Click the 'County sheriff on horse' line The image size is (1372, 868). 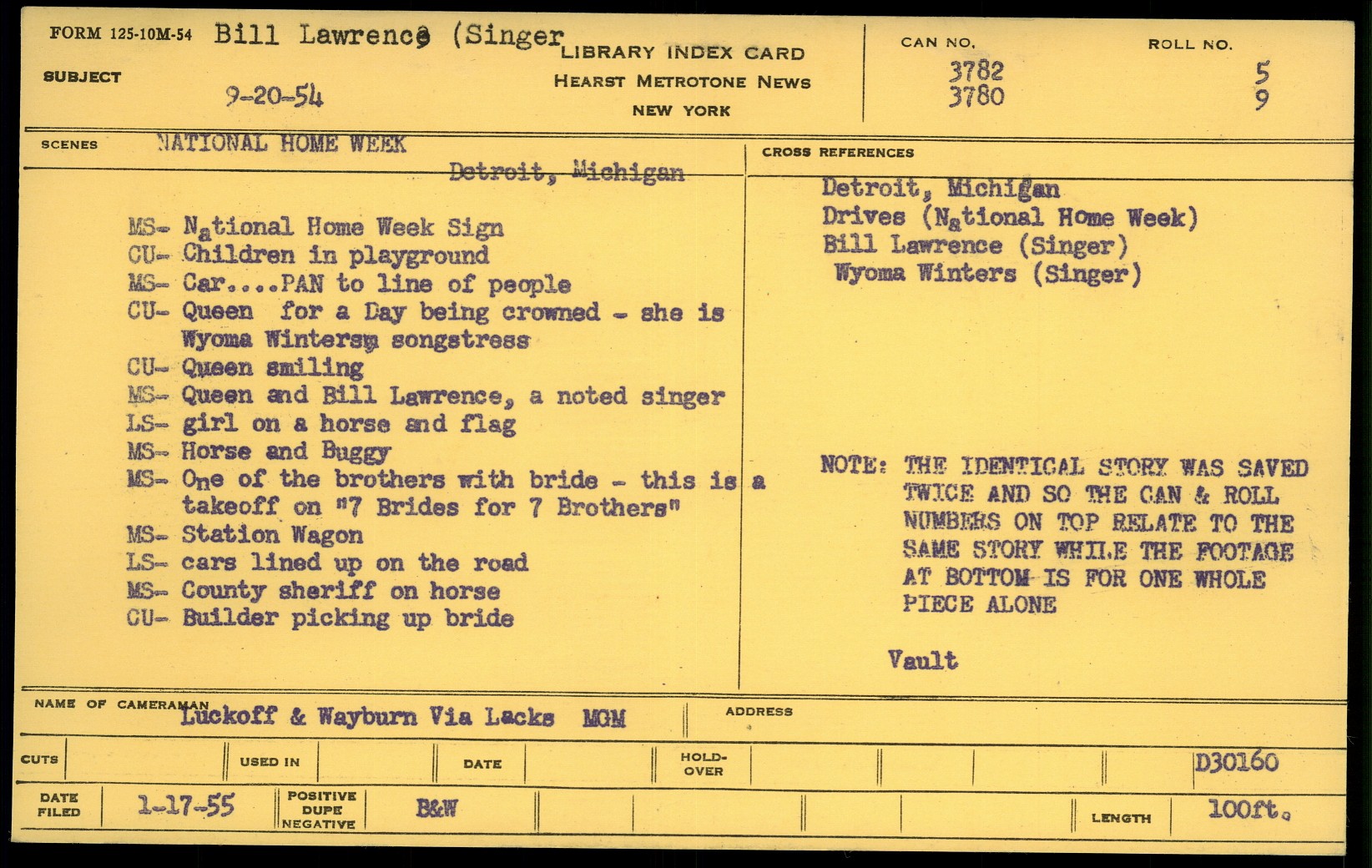(340, 591)
